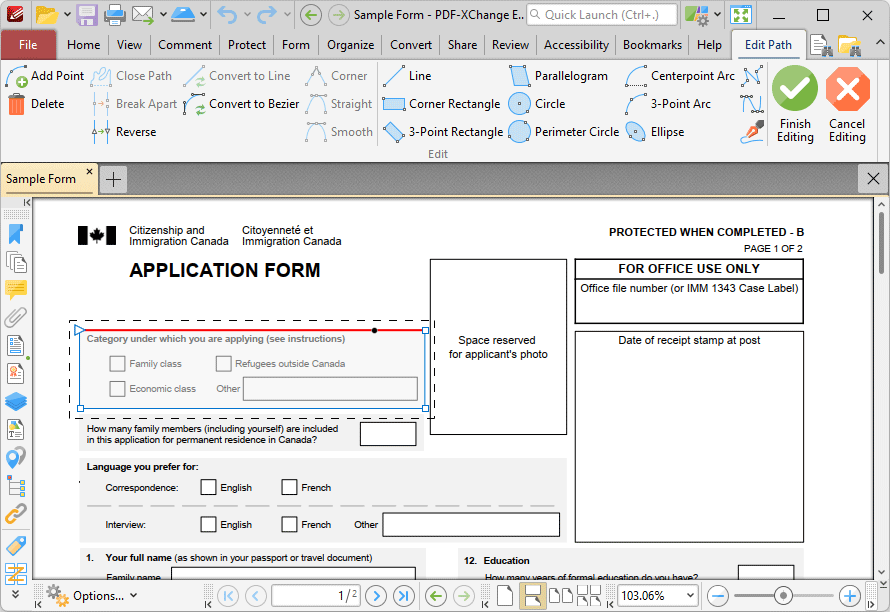Expand the Options dropdown in status bar
This screenshot has height=612, width=890.
click(134, 596)
